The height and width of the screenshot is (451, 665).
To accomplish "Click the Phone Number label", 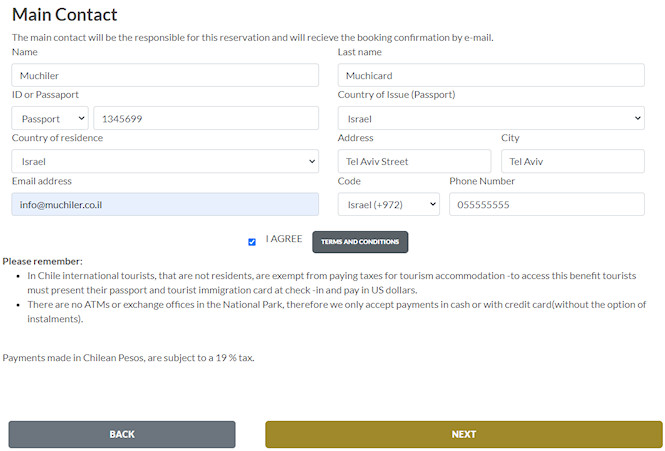I will click(x=482, y=181).
